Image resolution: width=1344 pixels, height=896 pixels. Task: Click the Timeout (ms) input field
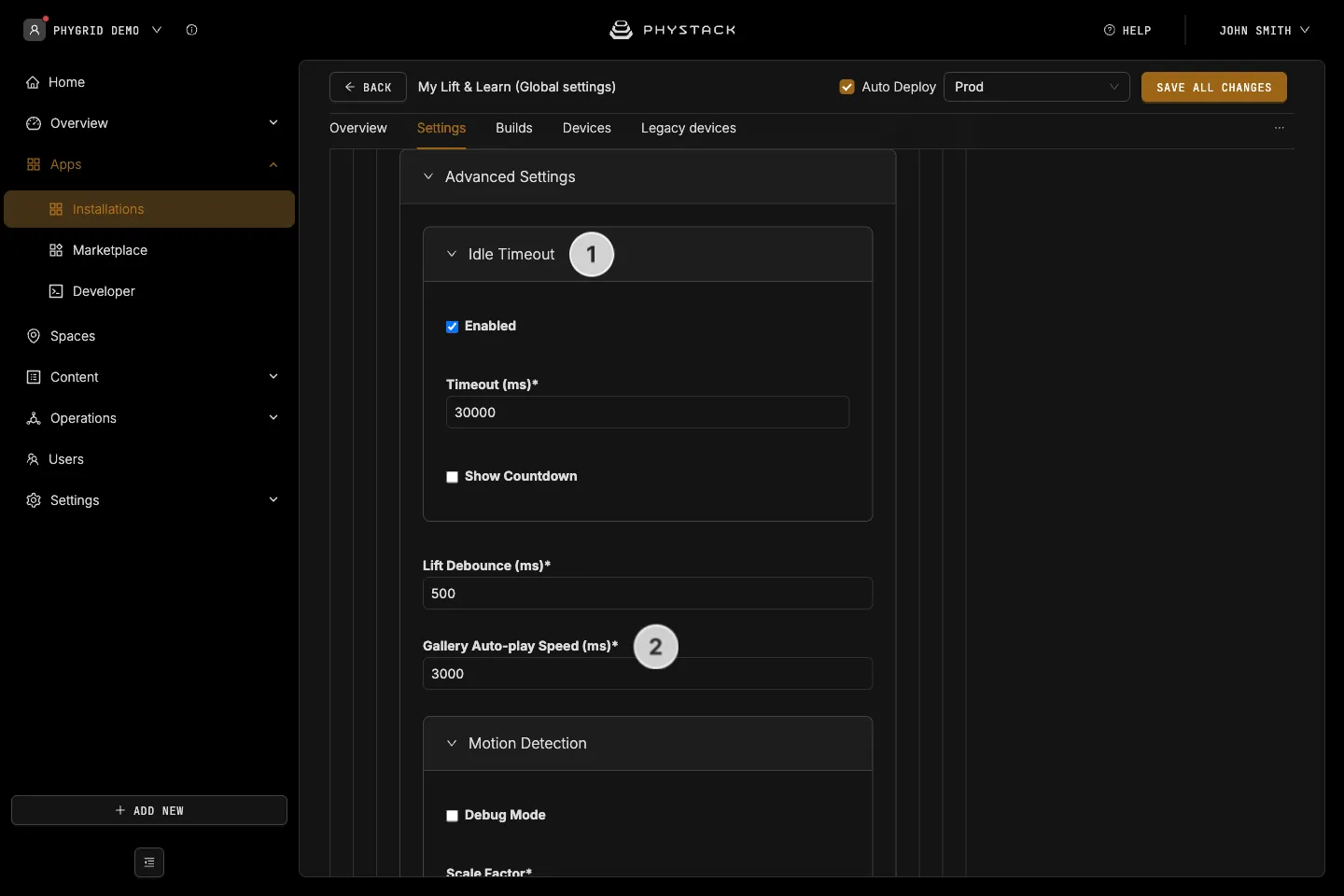tap(648, 413)
